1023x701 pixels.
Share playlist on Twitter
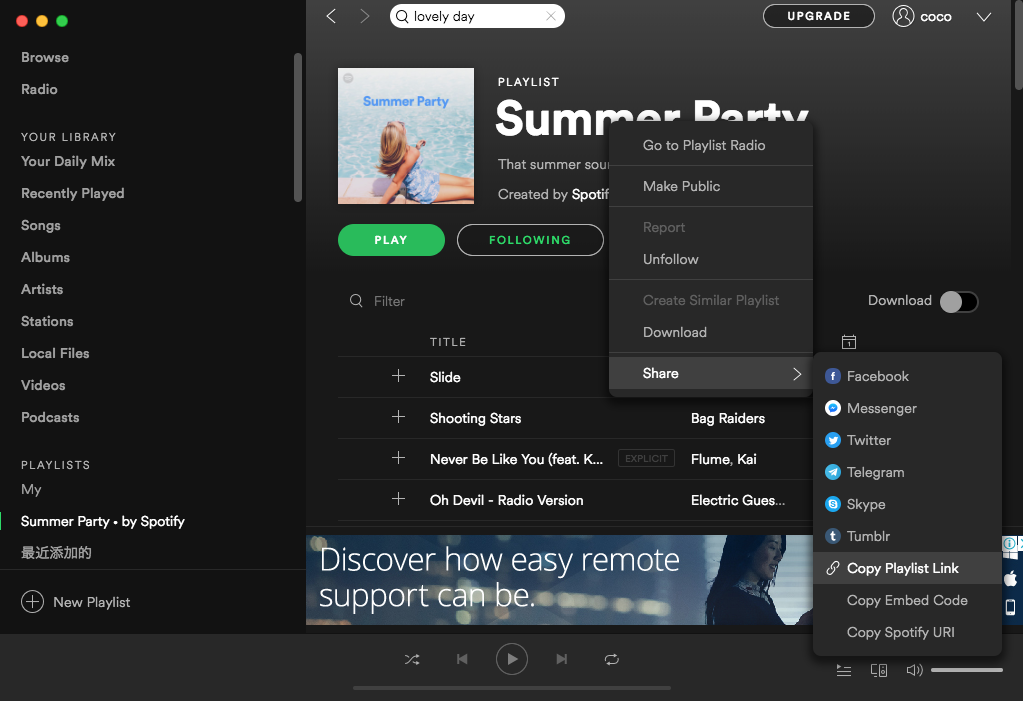click(868, 440)
